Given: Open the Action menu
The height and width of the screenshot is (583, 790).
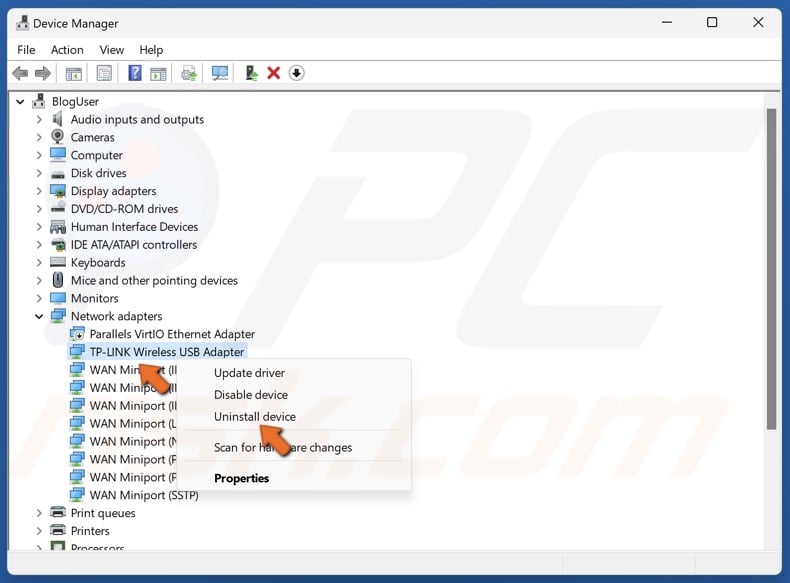Looking at the screenshot, I should click(x=67, y=50).
